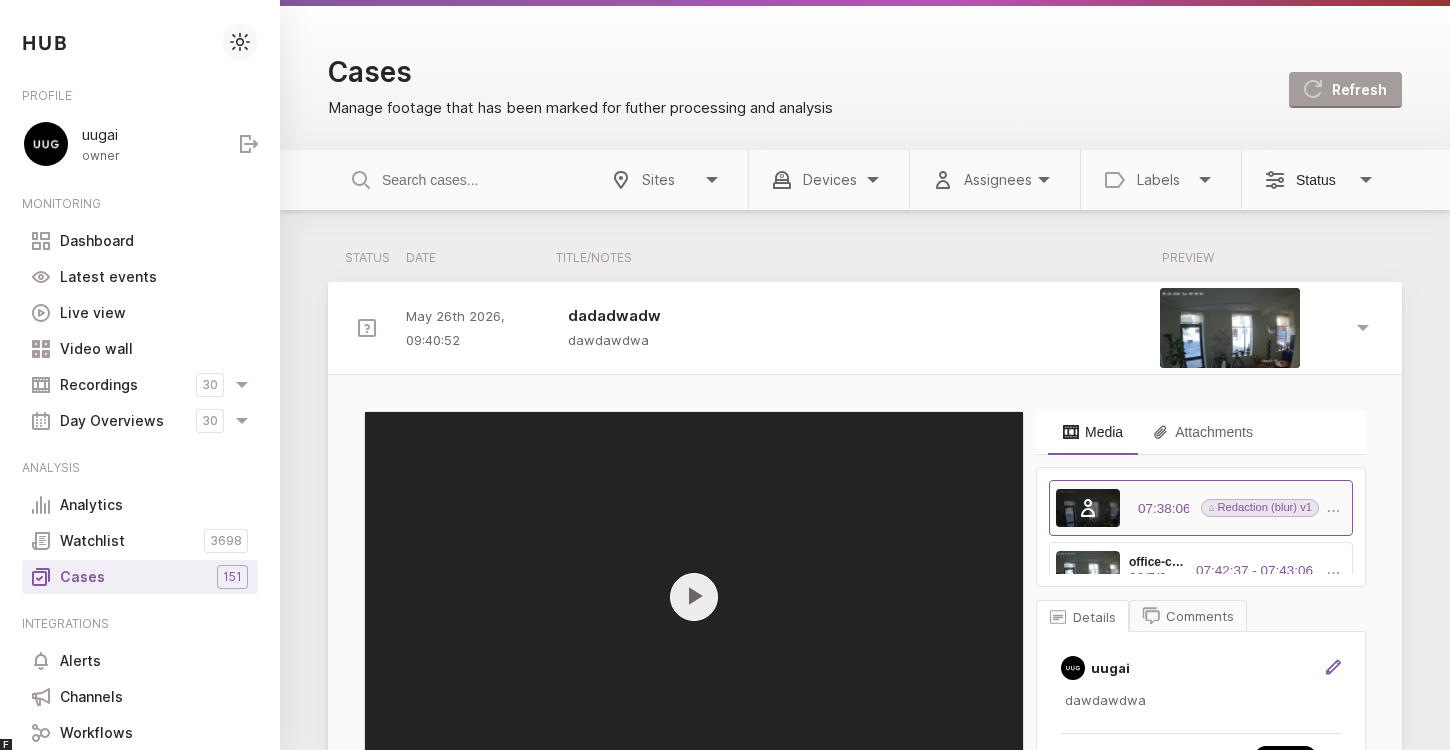Expand the Day Overviews dropdown arrow

242,421
